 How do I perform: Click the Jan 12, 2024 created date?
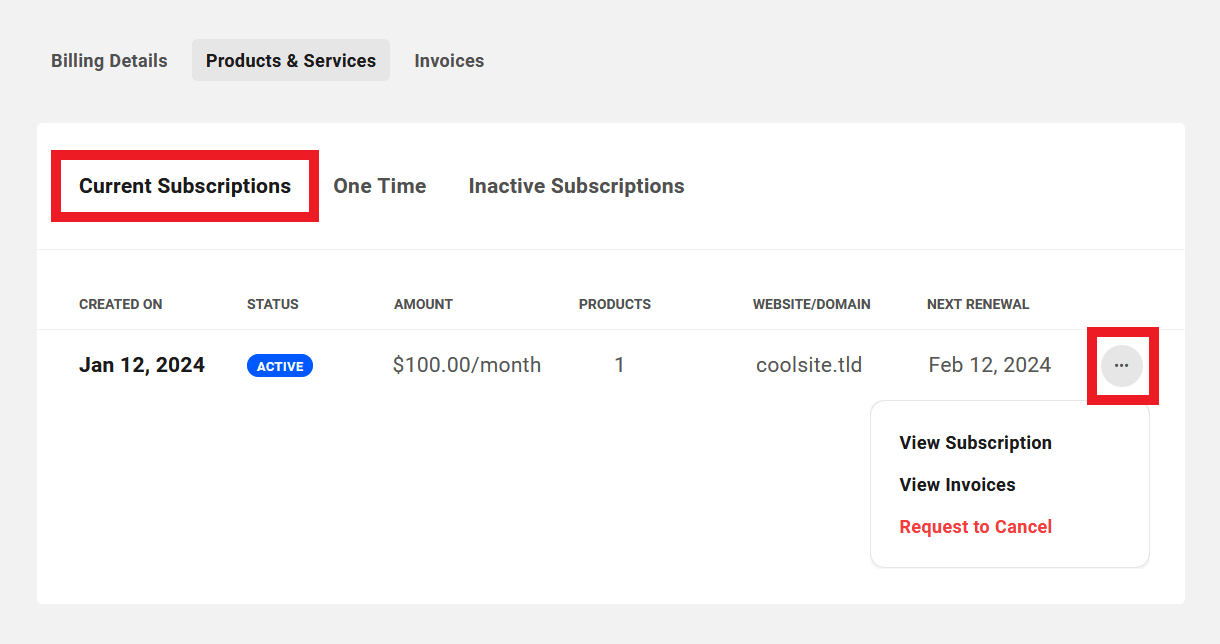point(141,364)
